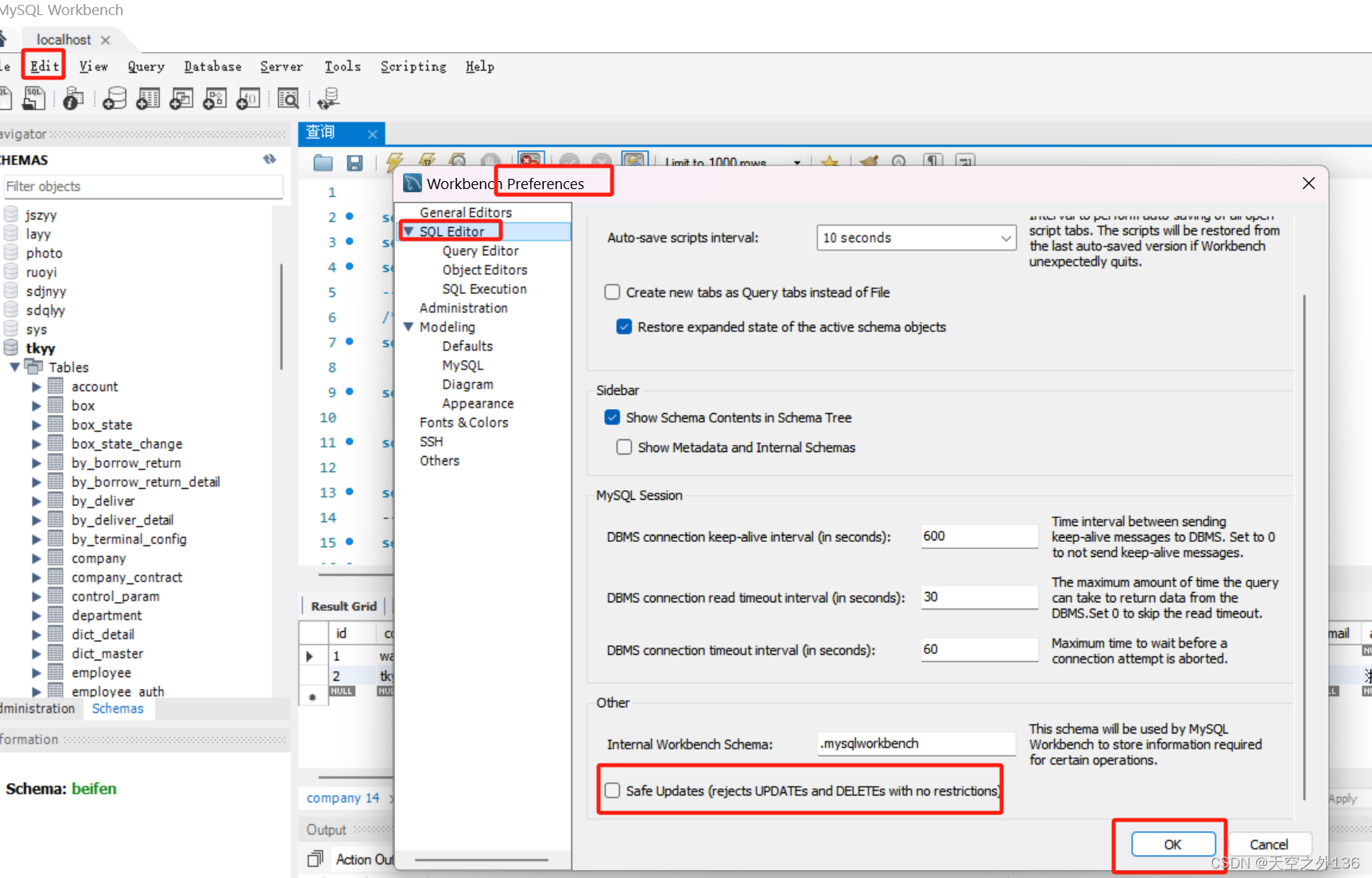This screenshot has width=1372, height=878.
Task: Click the execute lightning bolt icon
Action: point(394,162)
